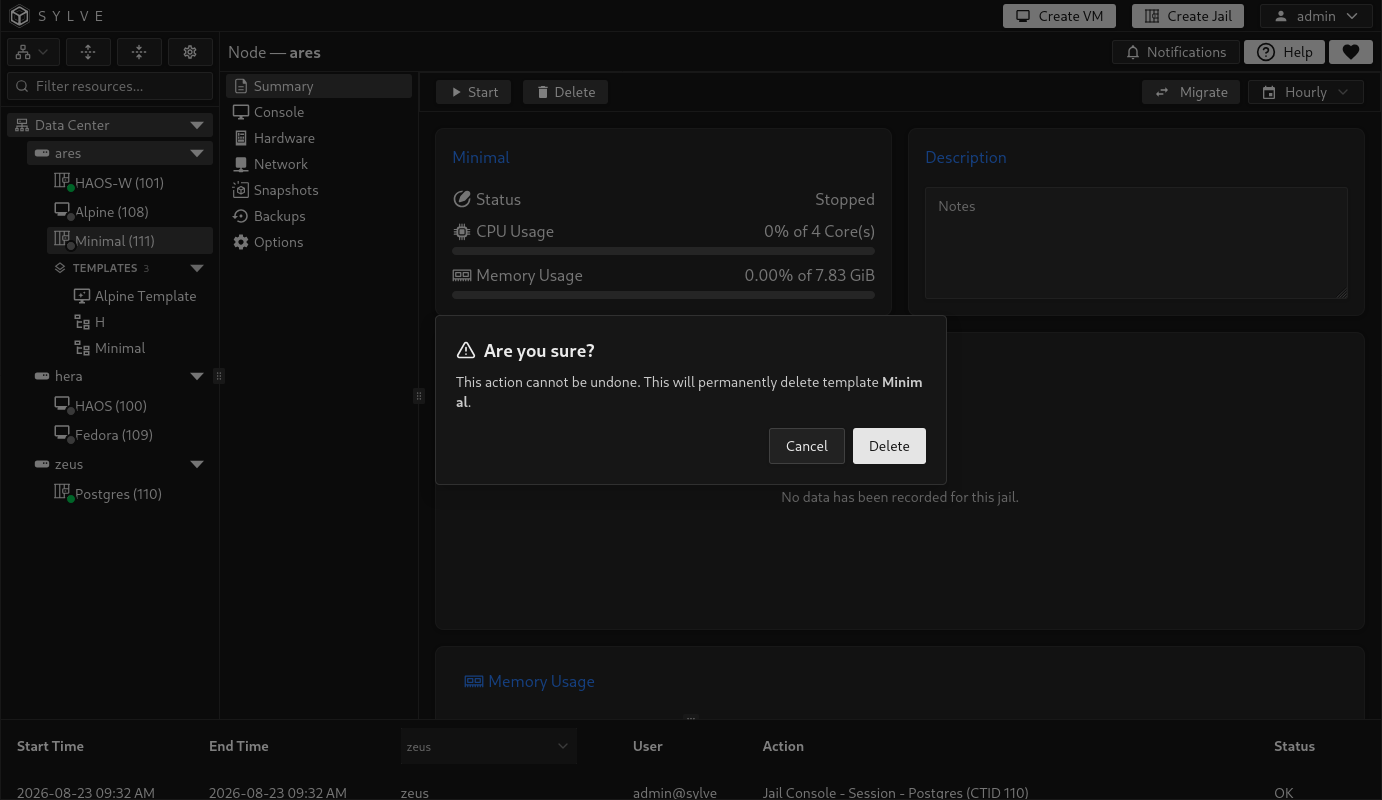
Task: Click the TEMPLATES layers icon
Action: (60, 268)
